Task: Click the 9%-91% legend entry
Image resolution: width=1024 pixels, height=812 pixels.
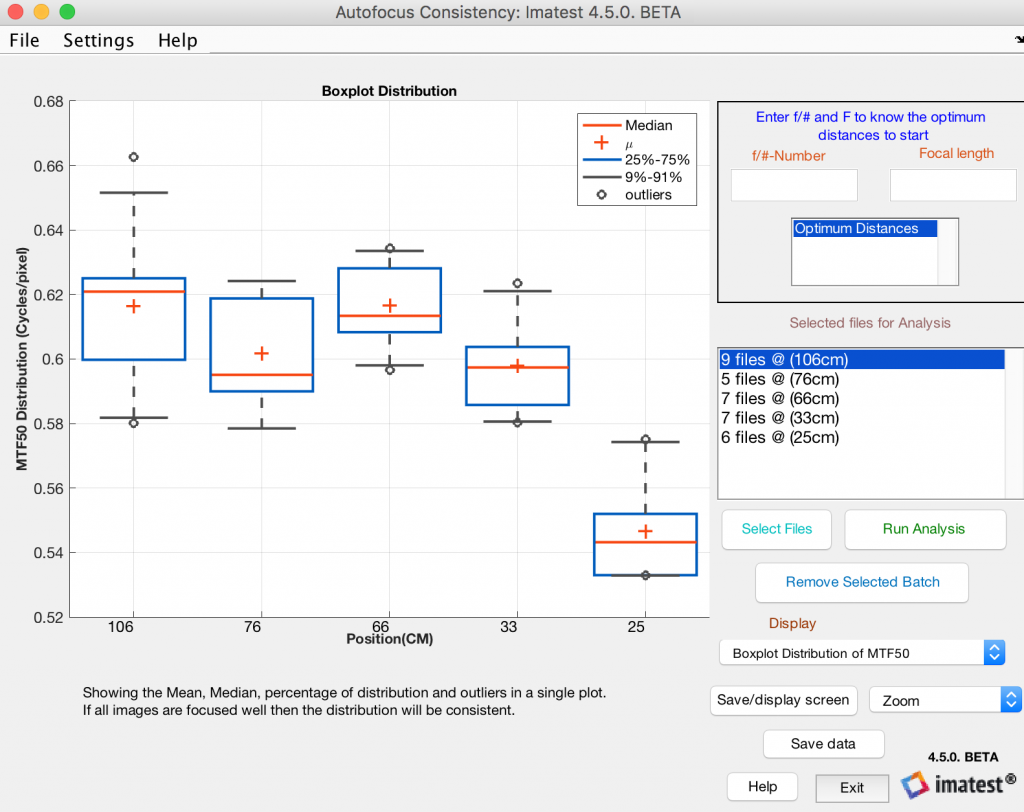Action: pos(632,177)
